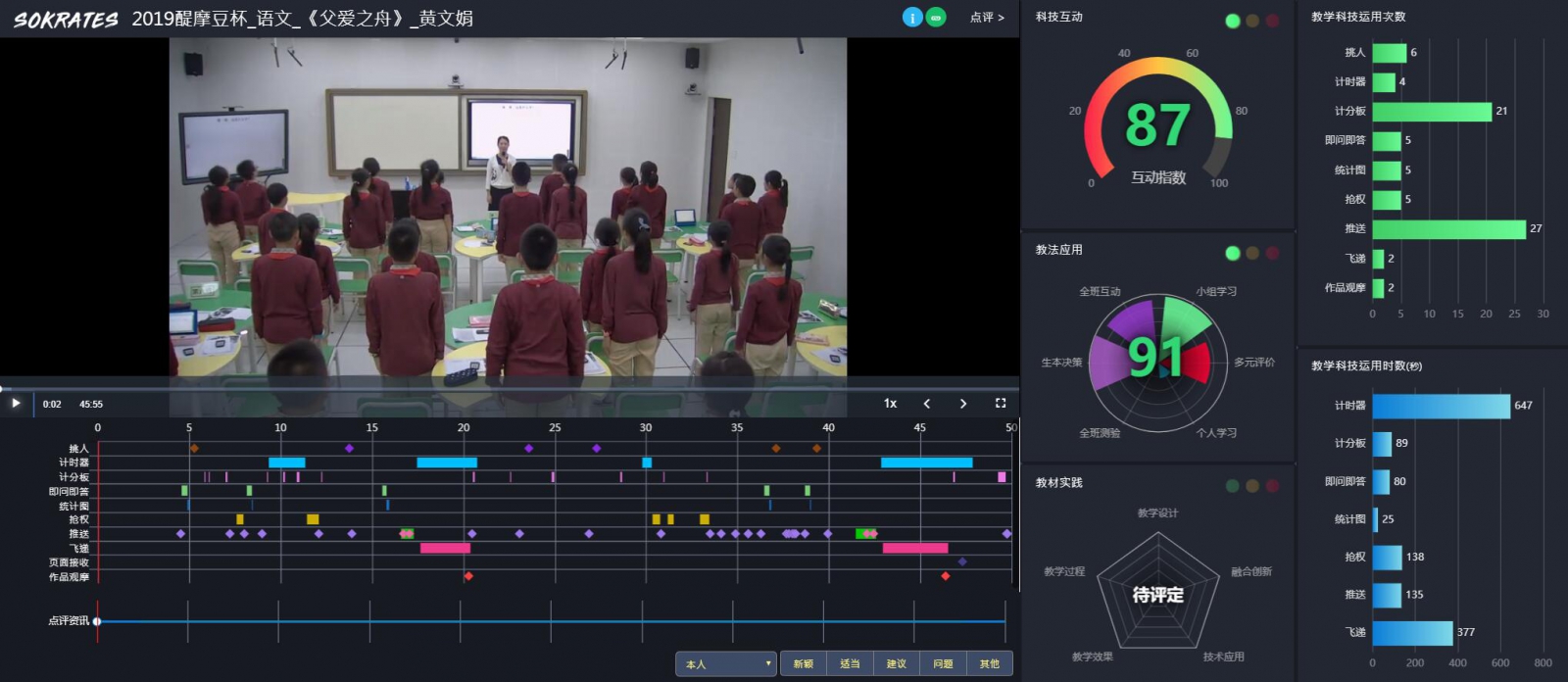Go to next segment with right chevron
Image resolution: width=1568 pixels, height=682 pixels.
coord(963,403)
